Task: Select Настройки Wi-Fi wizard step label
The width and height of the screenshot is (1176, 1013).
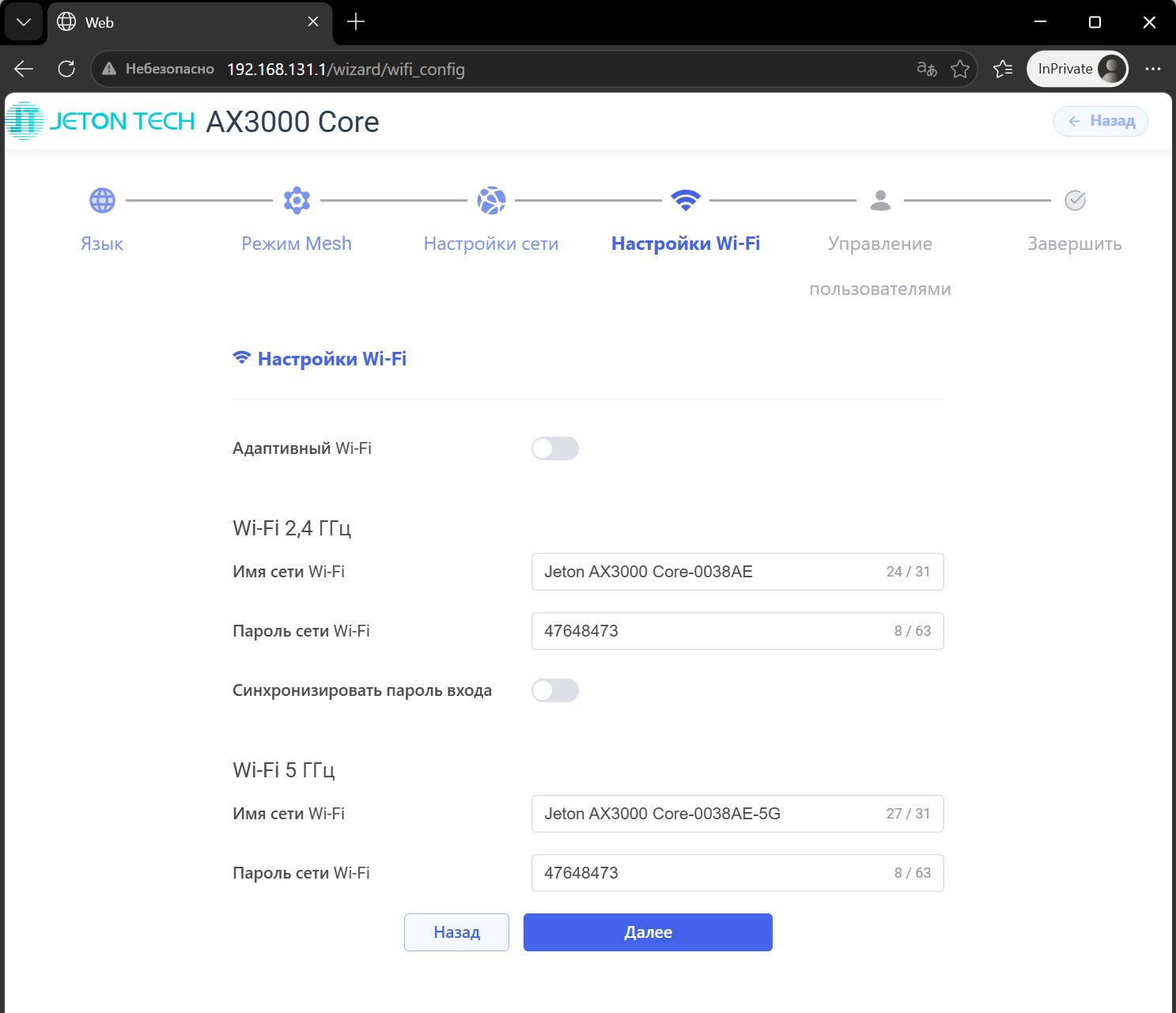Action: [686, 244]
